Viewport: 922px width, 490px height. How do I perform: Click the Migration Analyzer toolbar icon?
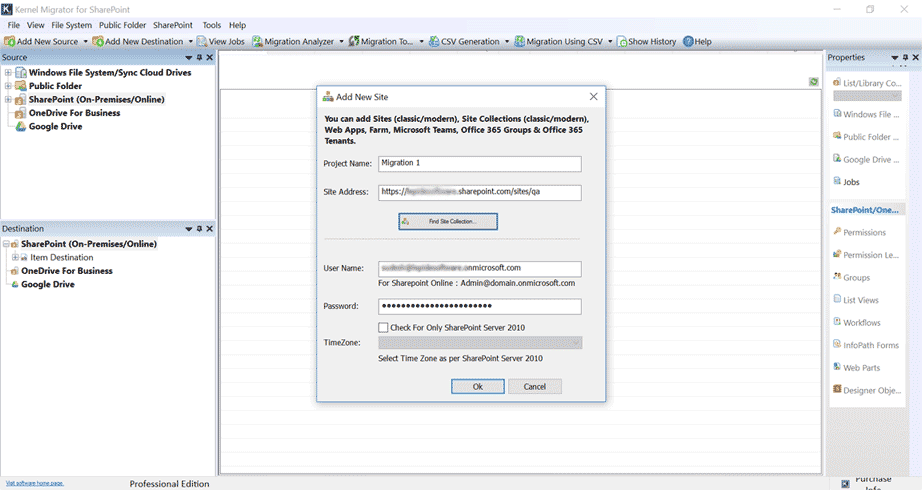(257, 42)
